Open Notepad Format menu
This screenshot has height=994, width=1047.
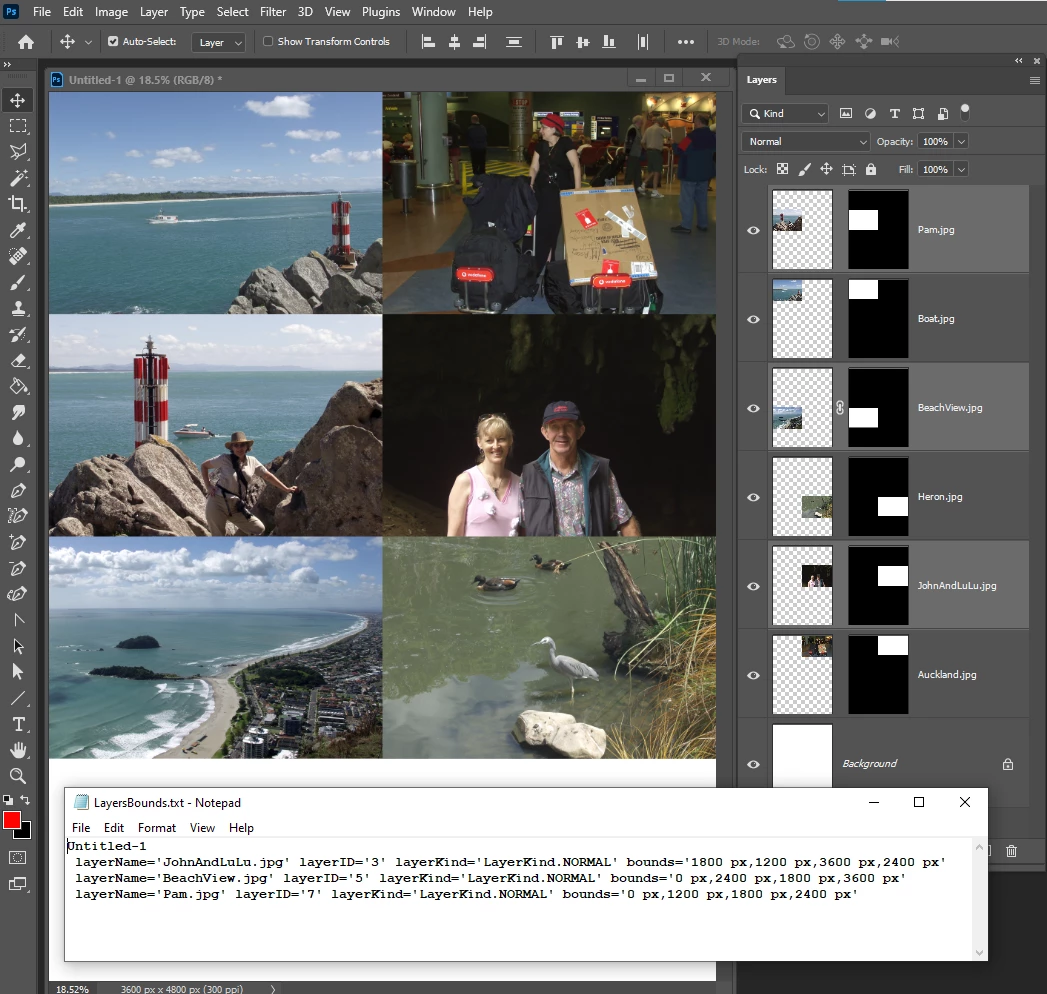(x=157, y=828)
